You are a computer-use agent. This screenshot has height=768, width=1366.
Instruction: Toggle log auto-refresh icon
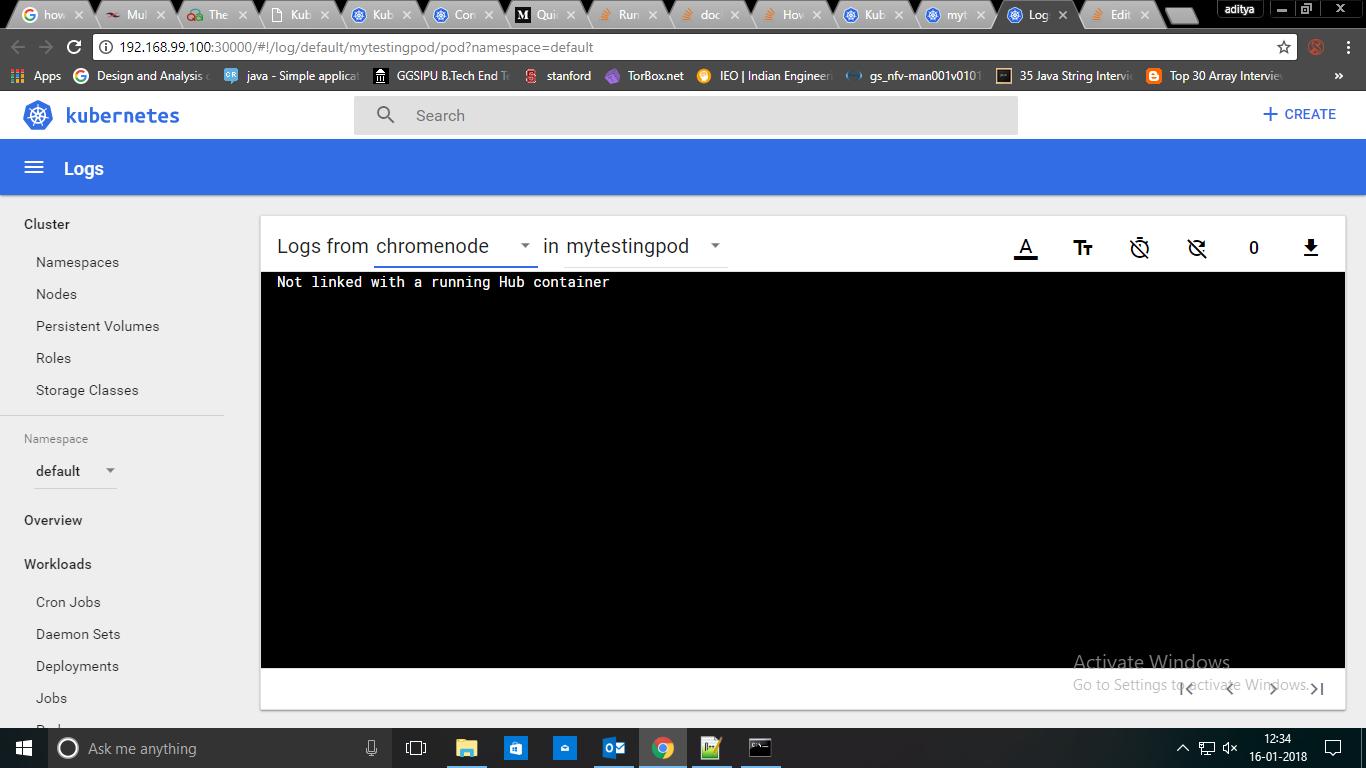[x=1196, y=248]
